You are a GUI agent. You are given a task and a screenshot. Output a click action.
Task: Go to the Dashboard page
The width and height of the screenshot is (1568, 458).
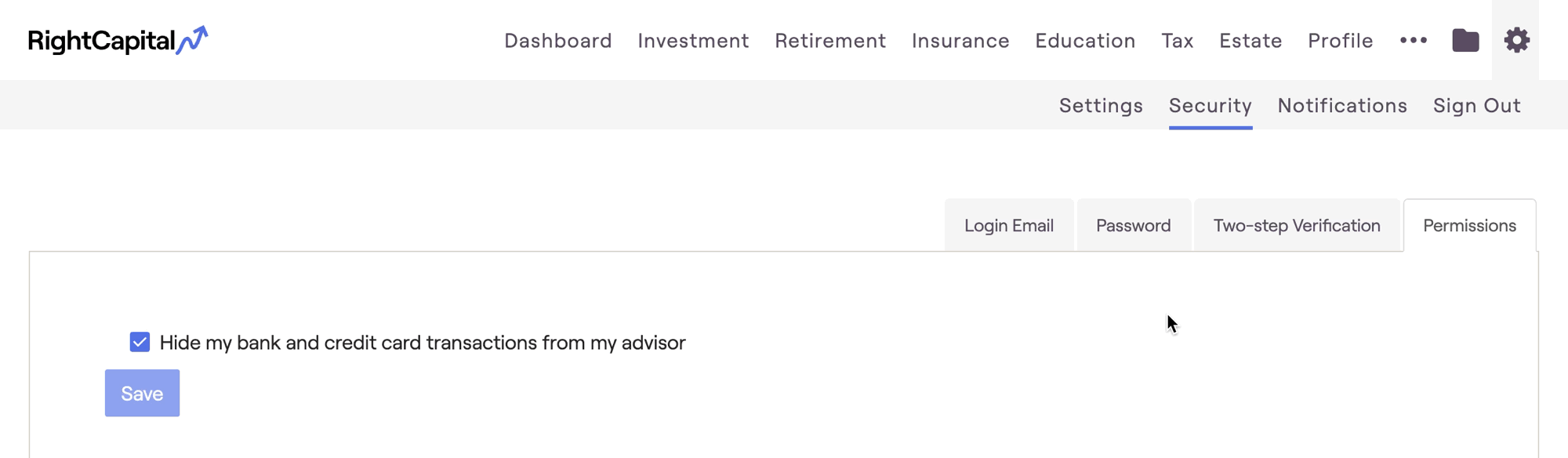(x=557, y=40)
